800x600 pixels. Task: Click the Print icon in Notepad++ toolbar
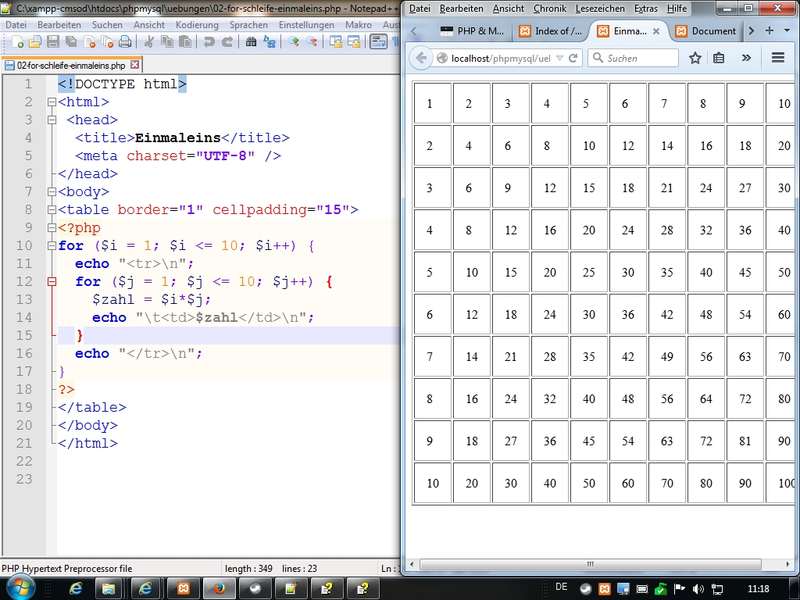click(x=125, y=42)
